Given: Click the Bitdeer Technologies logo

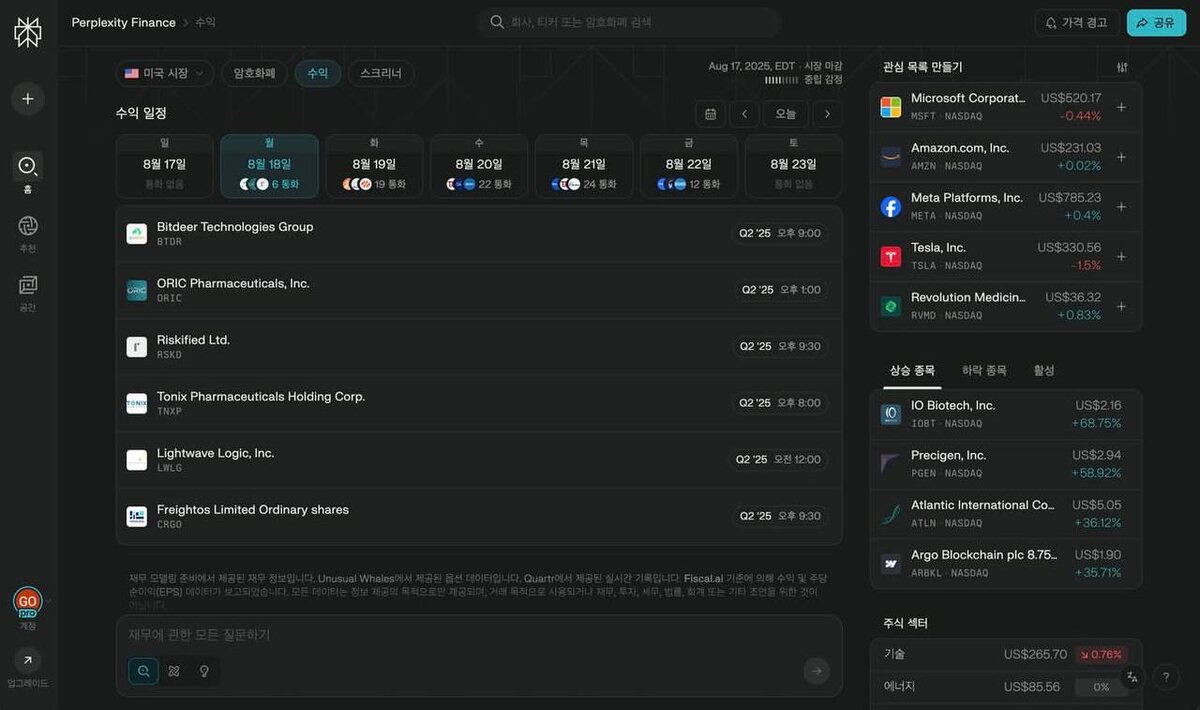Looking at the screenshot, I should coord(137,234).
